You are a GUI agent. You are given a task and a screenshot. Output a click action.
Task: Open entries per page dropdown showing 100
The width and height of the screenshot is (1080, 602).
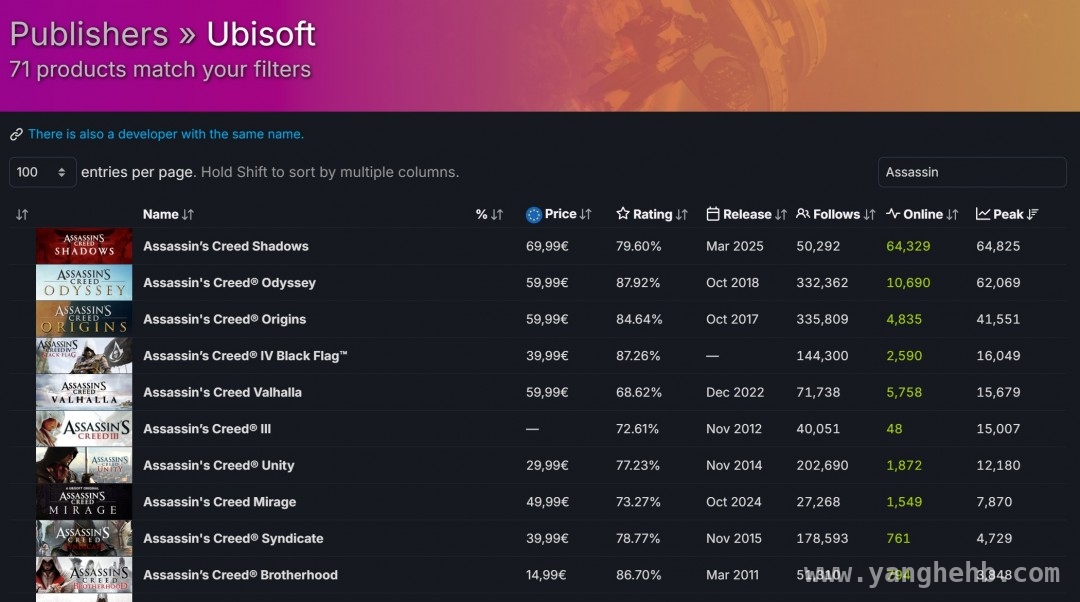click(42, 172)
